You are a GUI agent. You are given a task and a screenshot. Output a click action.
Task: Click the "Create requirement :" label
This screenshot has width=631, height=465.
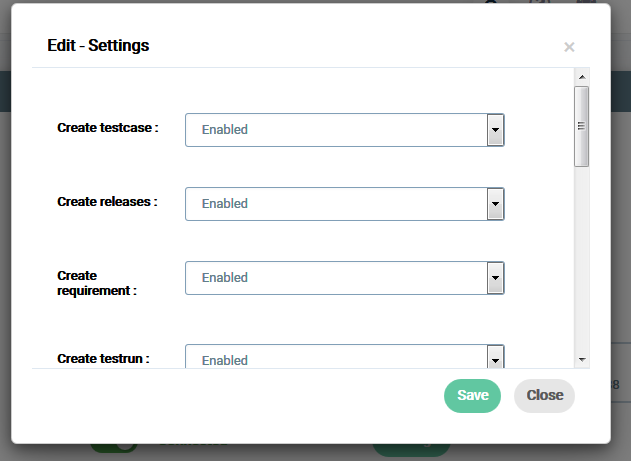(x=97, y=283)
